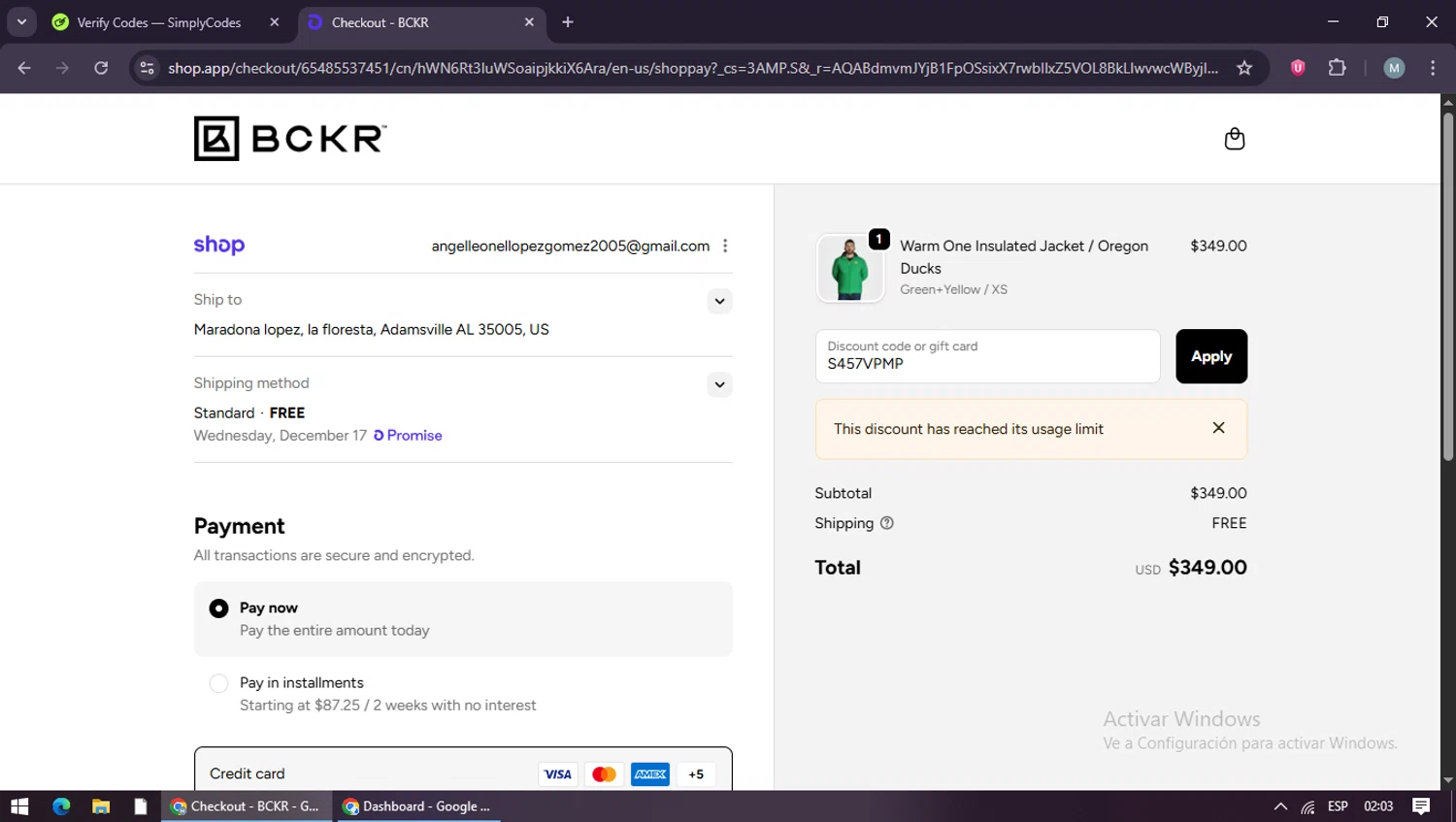
Task: Open the browser Extensions puzzle icon
Action: tap(1338, 68)
